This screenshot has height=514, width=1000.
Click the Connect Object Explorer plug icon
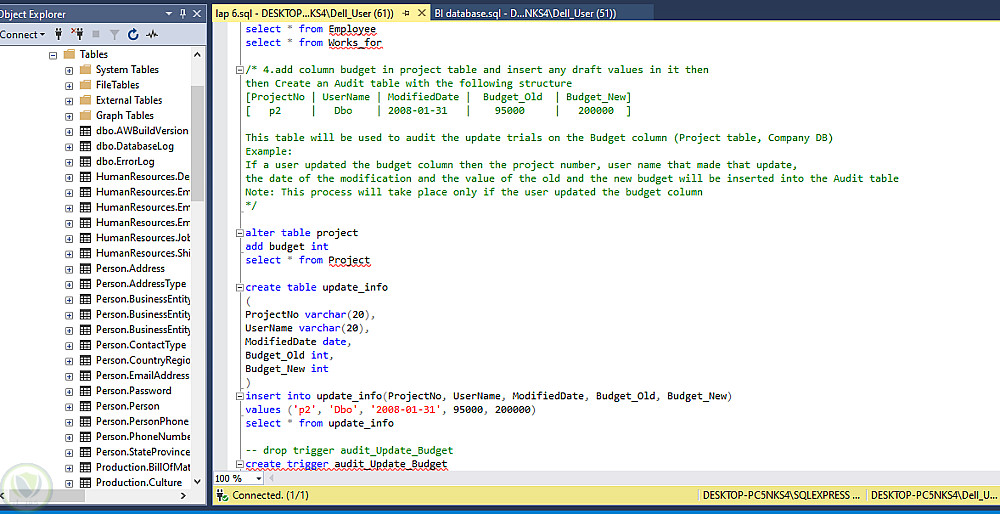coord(59,34)
